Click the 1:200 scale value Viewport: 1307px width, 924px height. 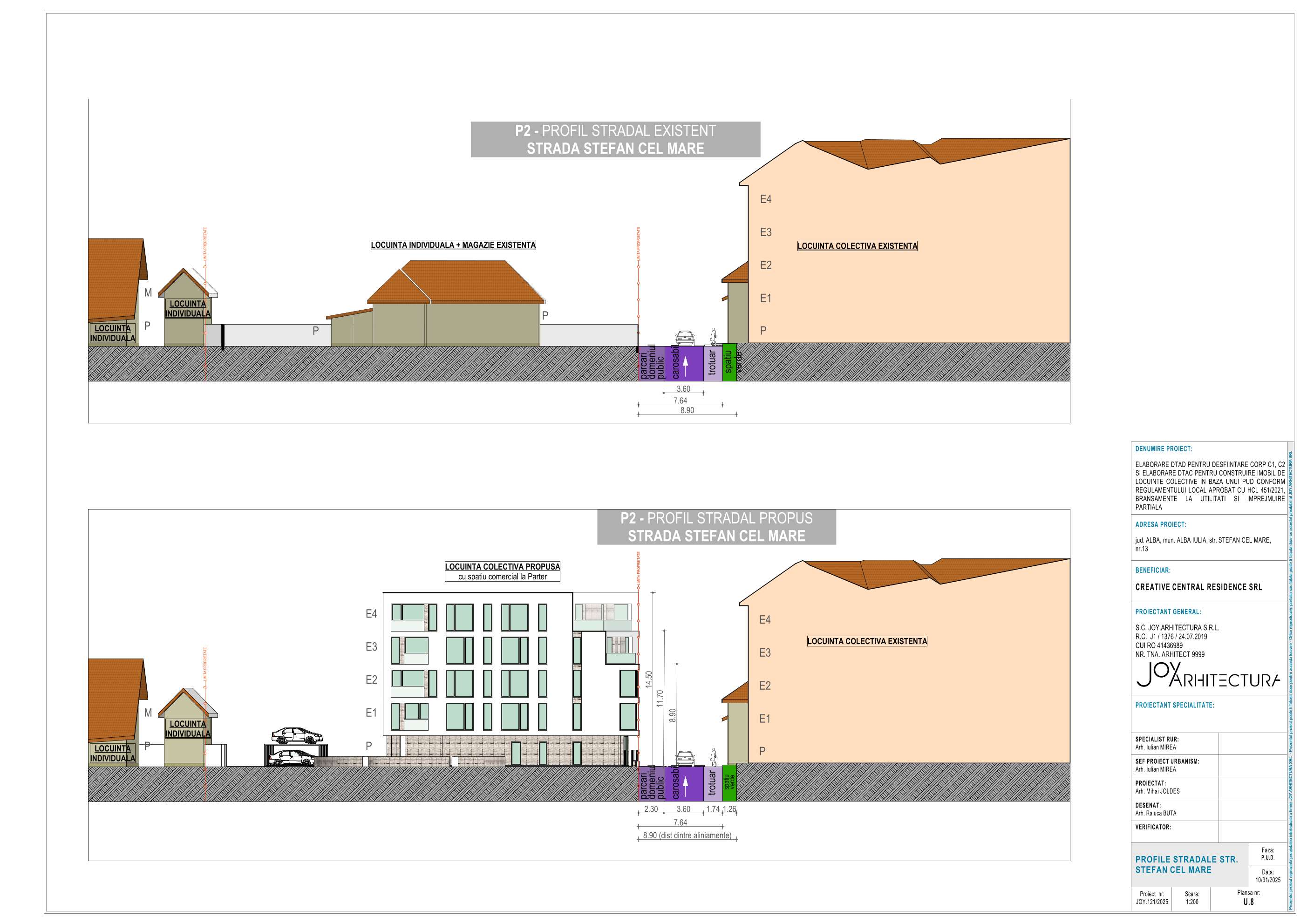[x=1192, y=902]
